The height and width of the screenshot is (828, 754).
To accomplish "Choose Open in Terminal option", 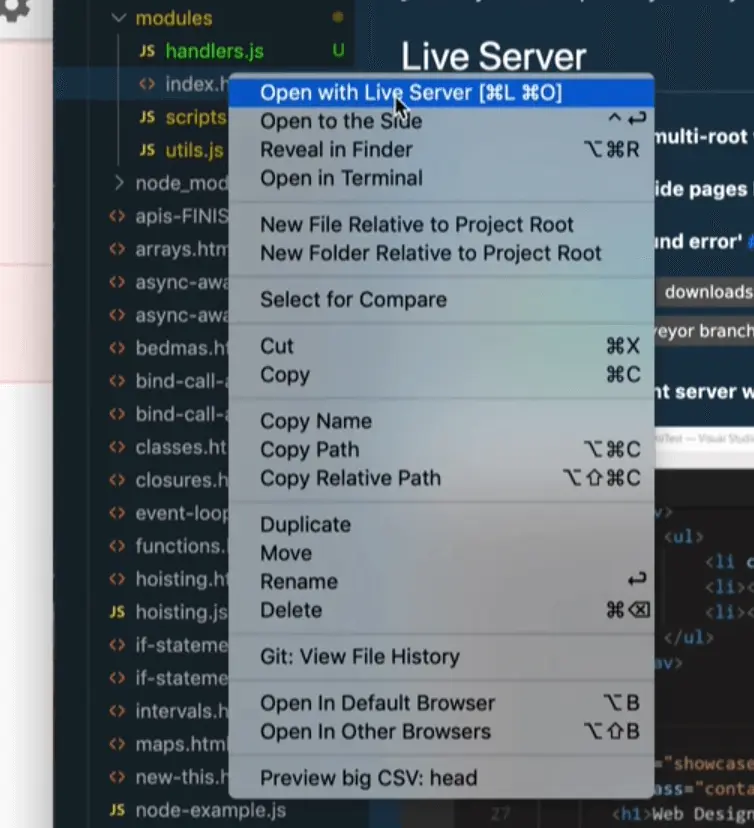I will click(x=341, y=178).
